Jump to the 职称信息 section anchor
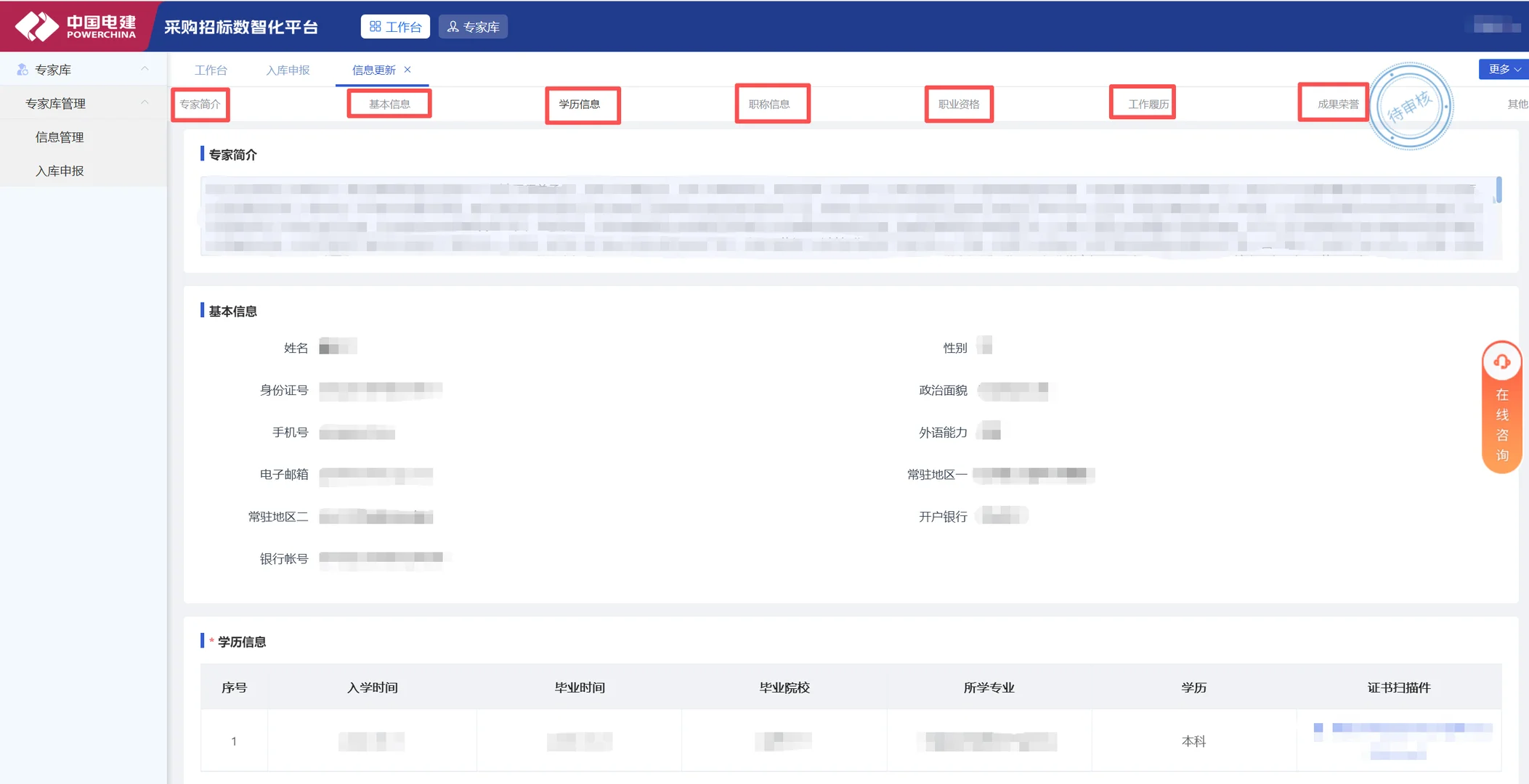1529x784 pixels. pos(769,105)
